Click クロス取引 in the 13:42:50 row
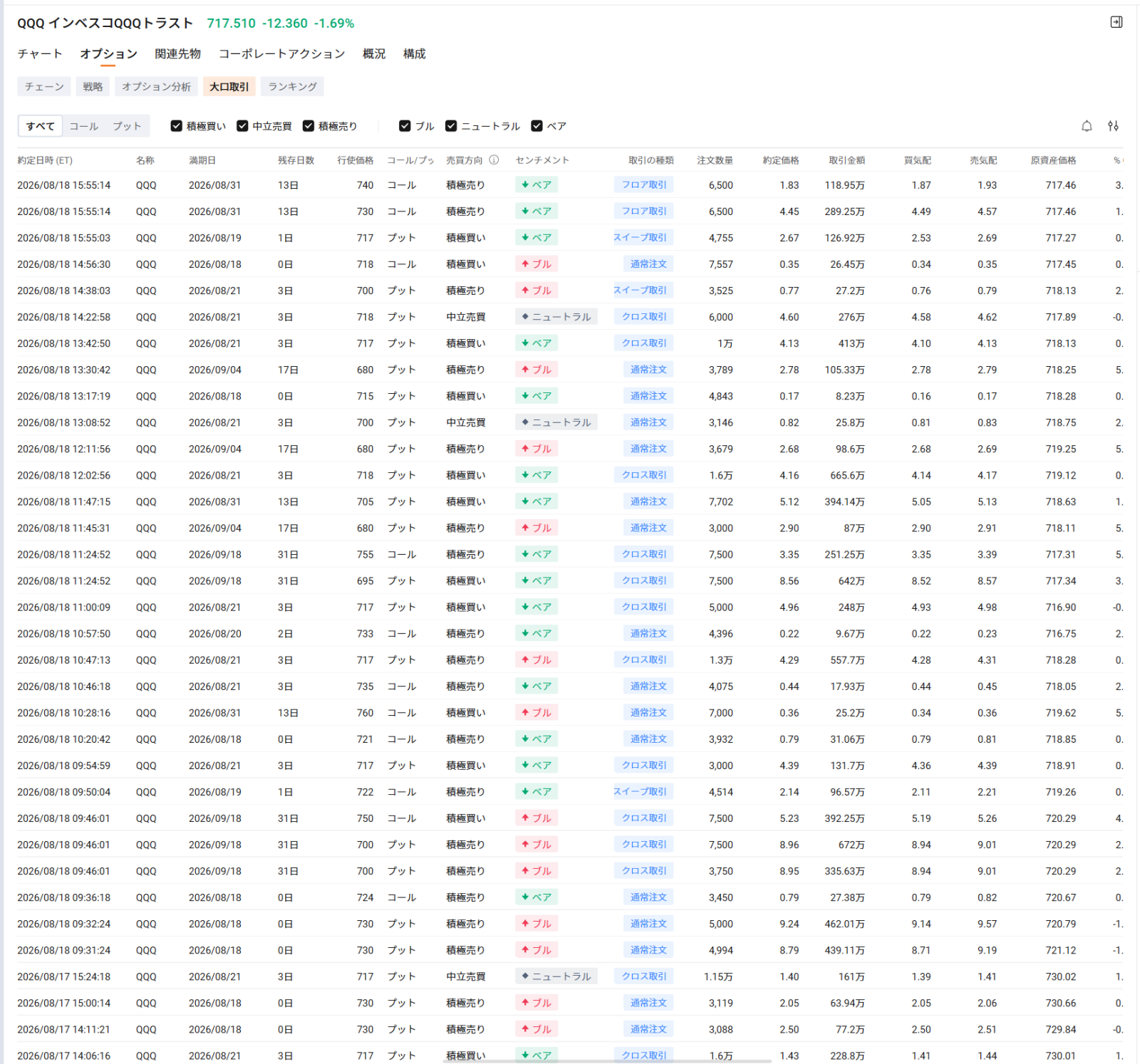The height and width of the screenshot is (1064, 1140). click(644, 343)
